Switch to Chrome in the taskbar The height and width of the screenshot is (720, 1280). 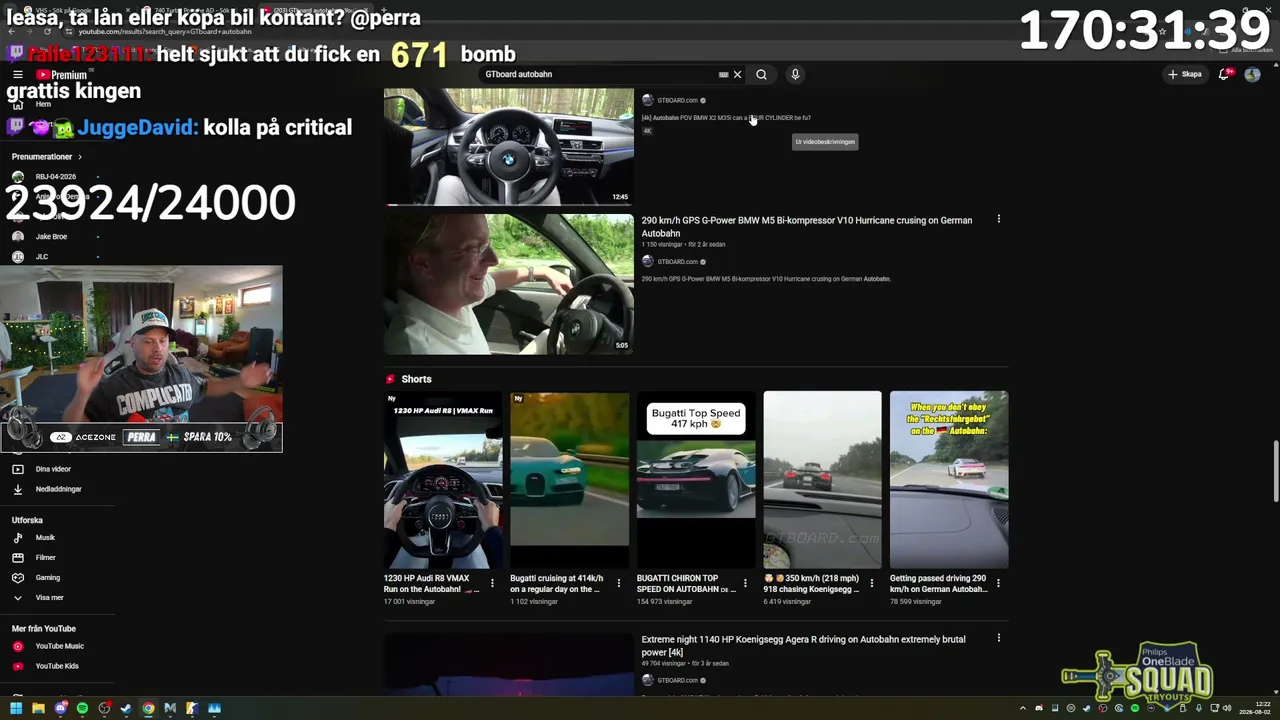[148, 708]
